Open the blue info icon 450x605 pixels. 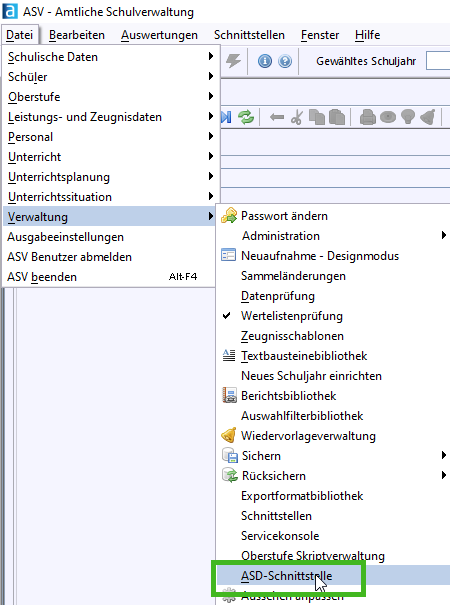[265, 61]
